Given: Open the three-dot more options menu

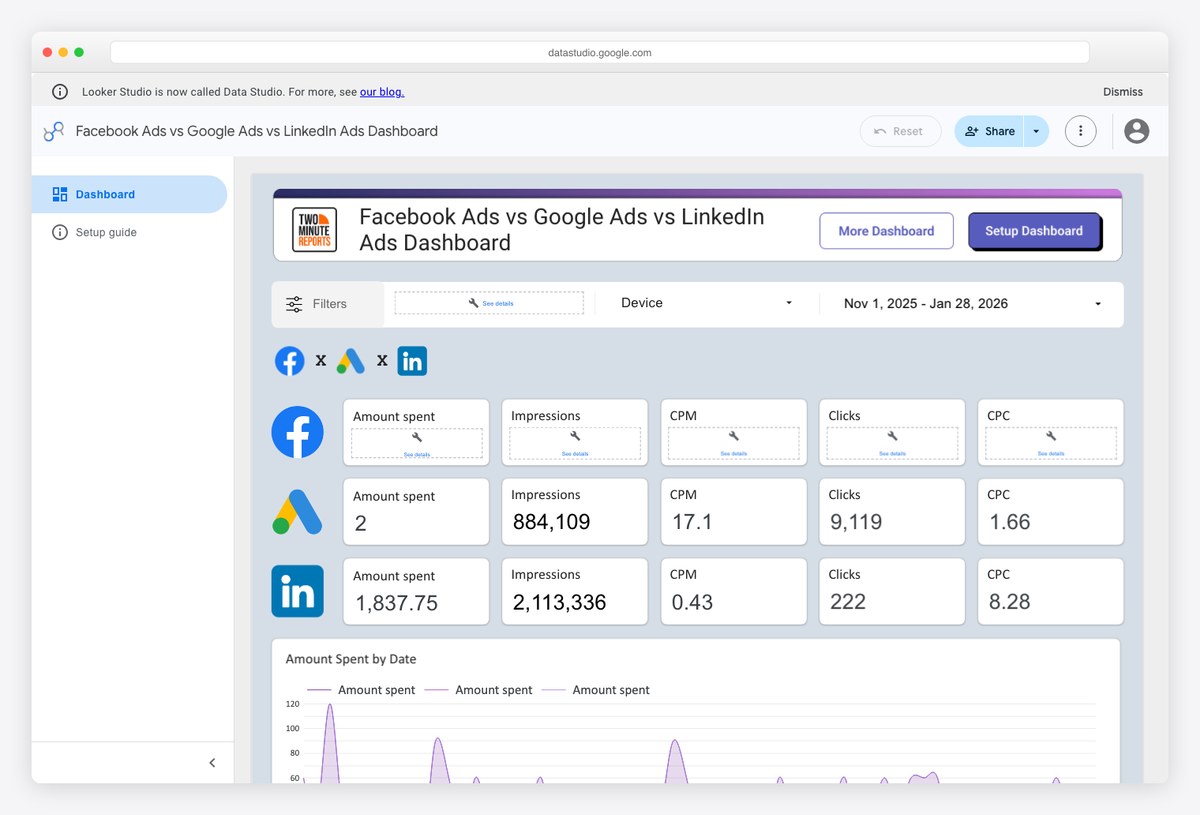Looking at the screenshot, I should (x=1080, y=131).
